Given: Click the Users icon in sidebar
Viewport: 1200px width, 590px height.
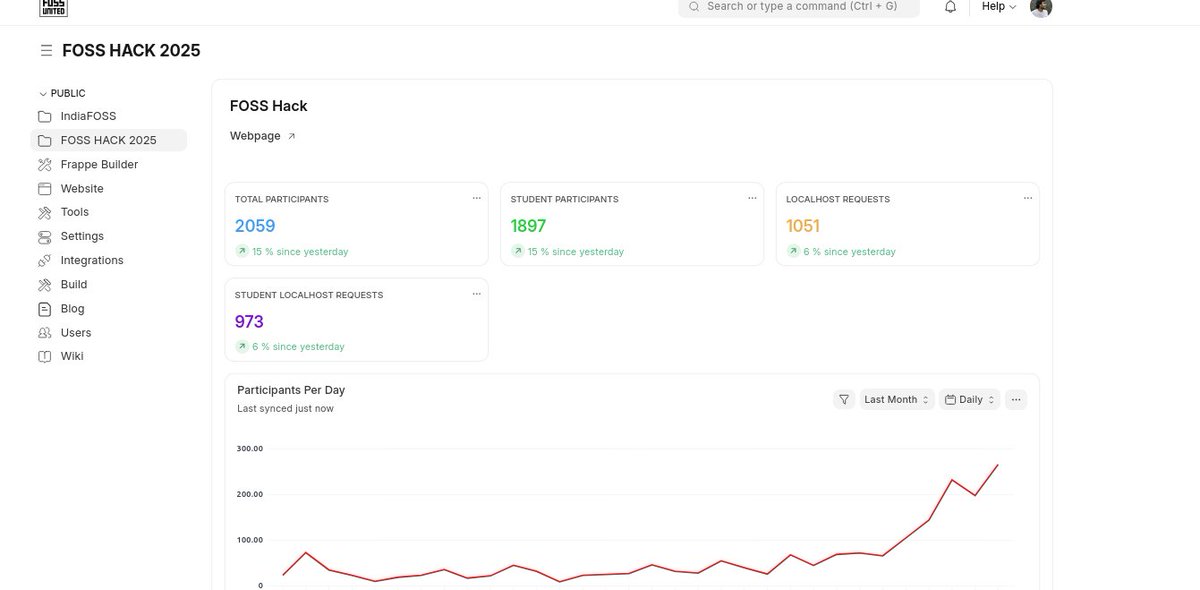Looking at the screenshot, I should [44, 332].
